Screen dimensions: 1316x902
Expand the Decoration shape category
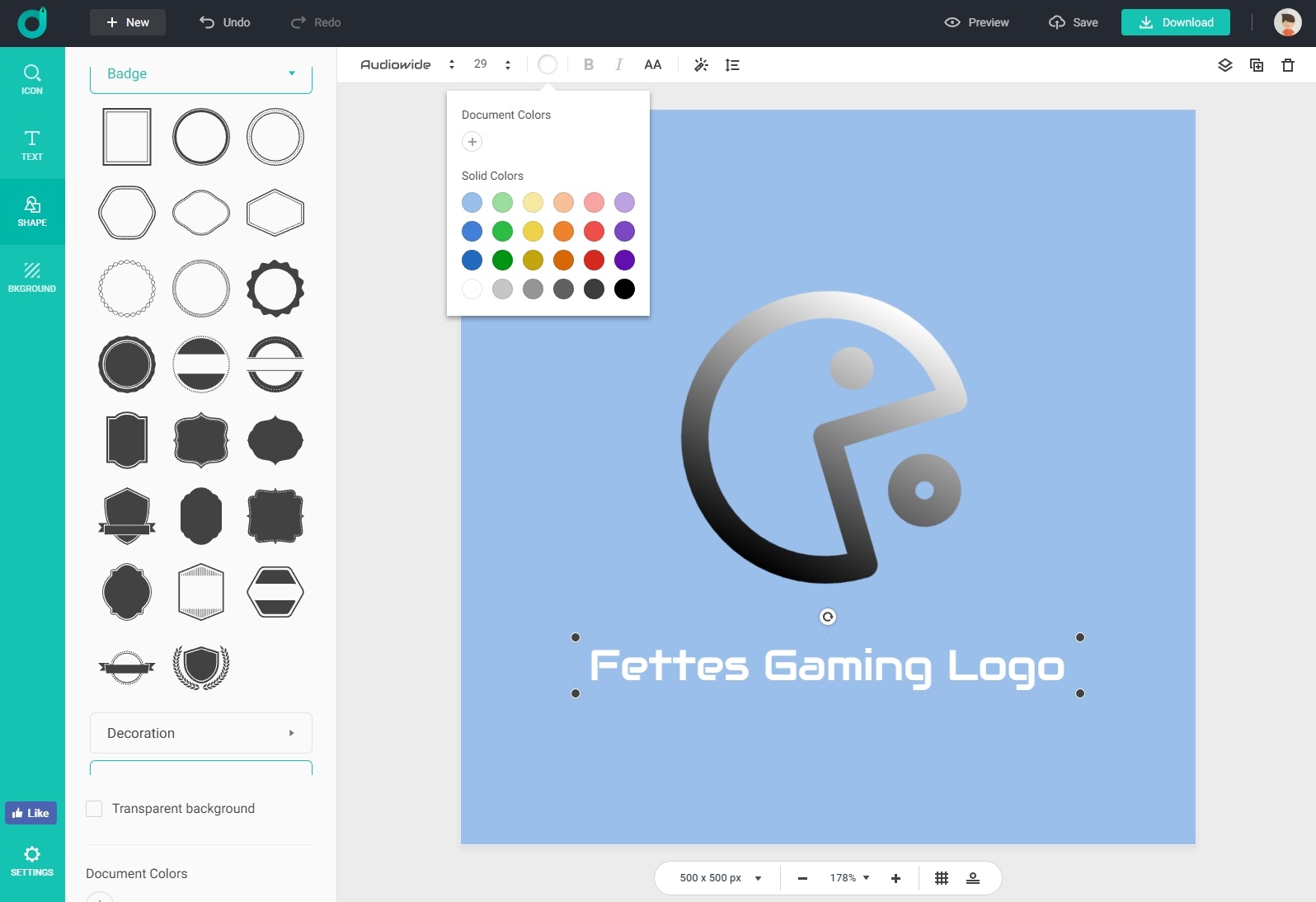click(x=201, y=733)
